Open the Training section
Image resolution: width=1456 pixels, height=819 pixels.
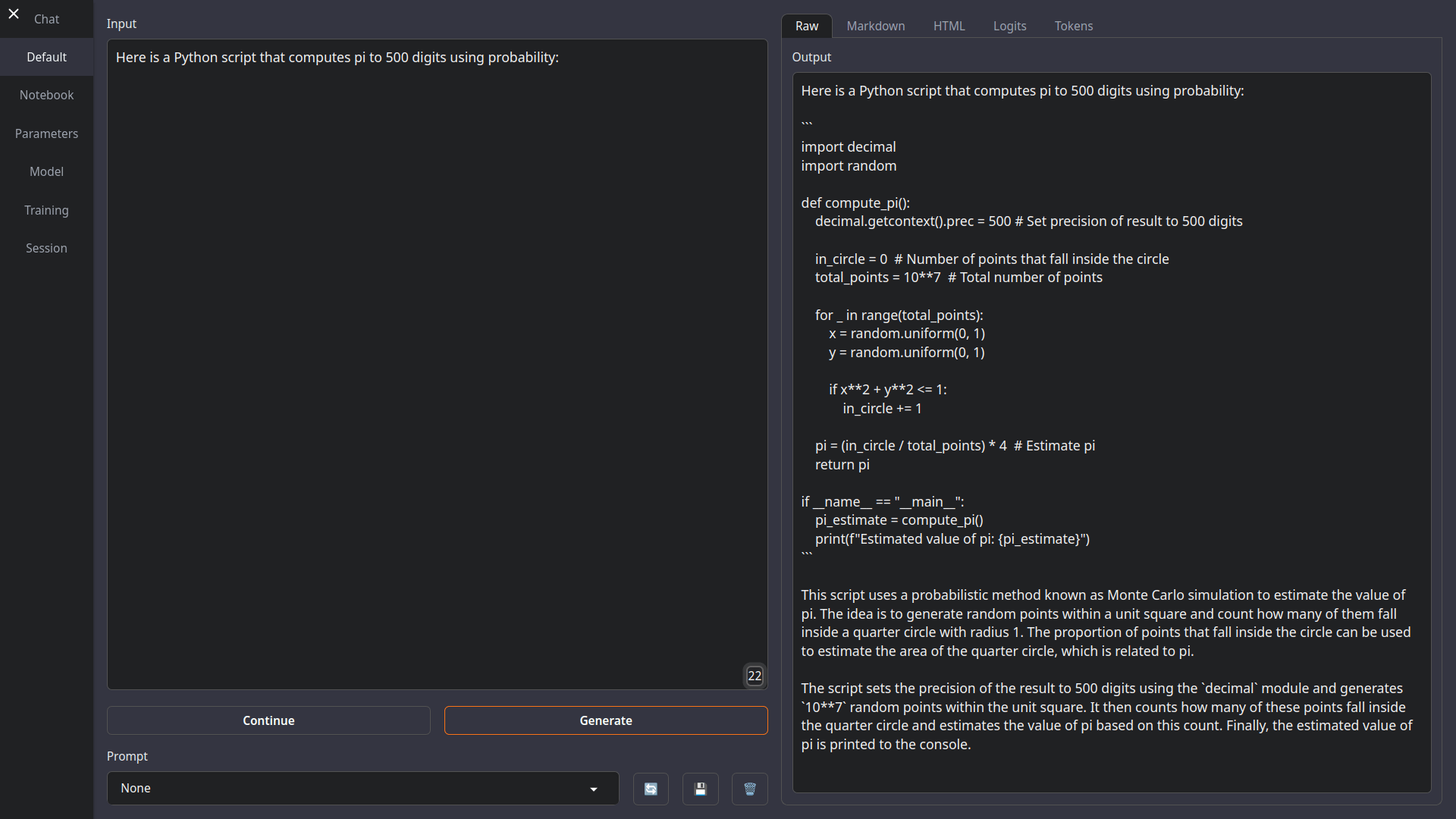pyautogui.click(x=46, y=210)
